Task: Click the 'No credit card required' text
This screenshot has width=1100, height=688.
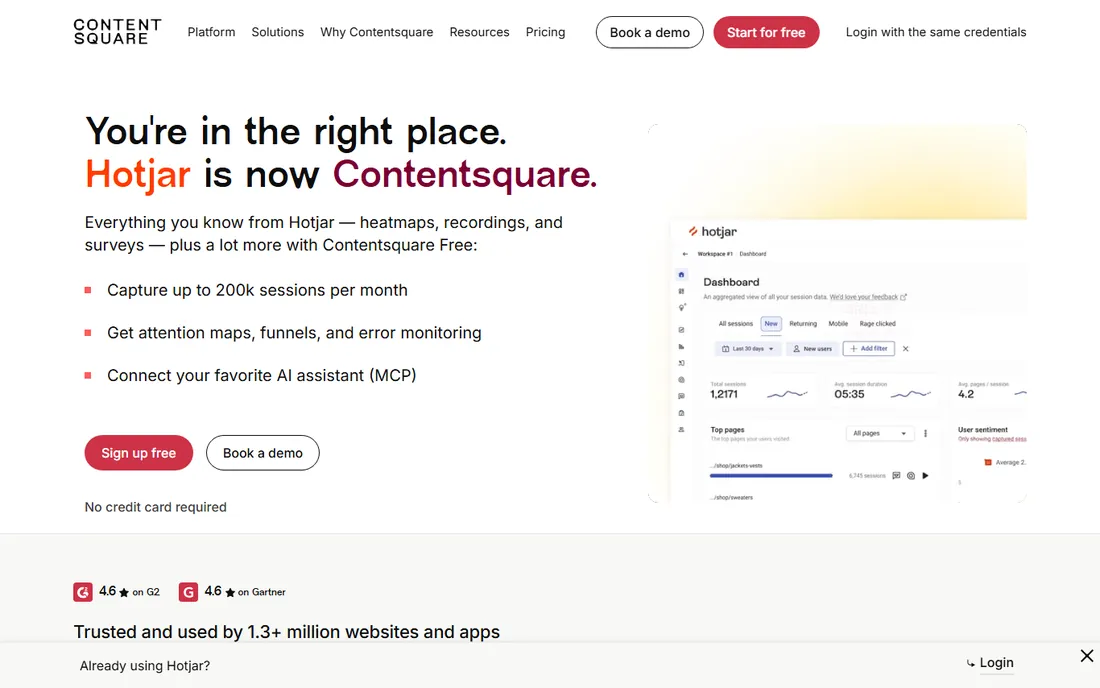Action: pos(156,507)
